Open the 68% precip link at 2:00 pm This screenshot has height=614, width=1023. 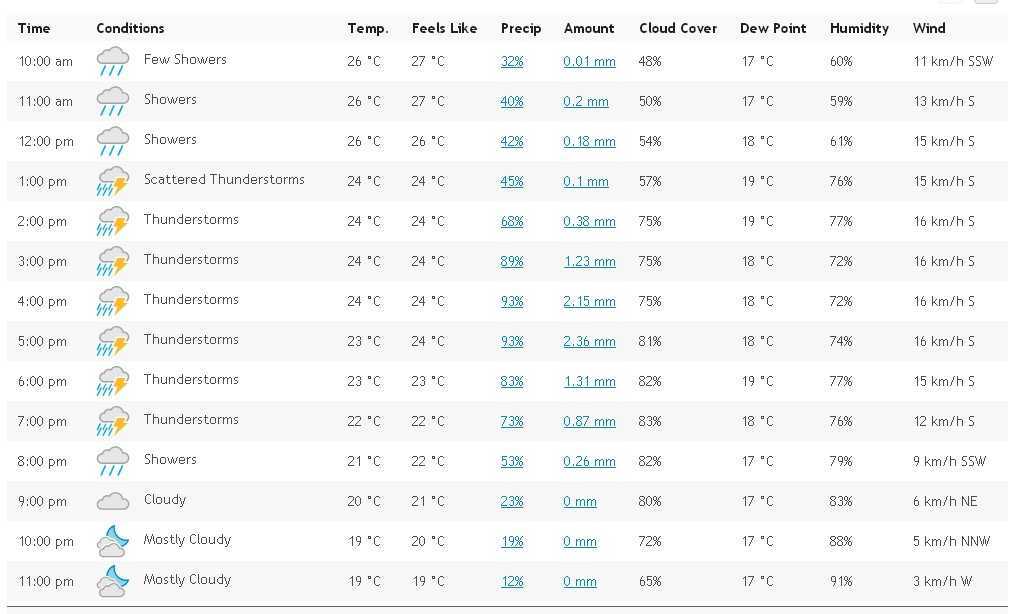point(512,221)
